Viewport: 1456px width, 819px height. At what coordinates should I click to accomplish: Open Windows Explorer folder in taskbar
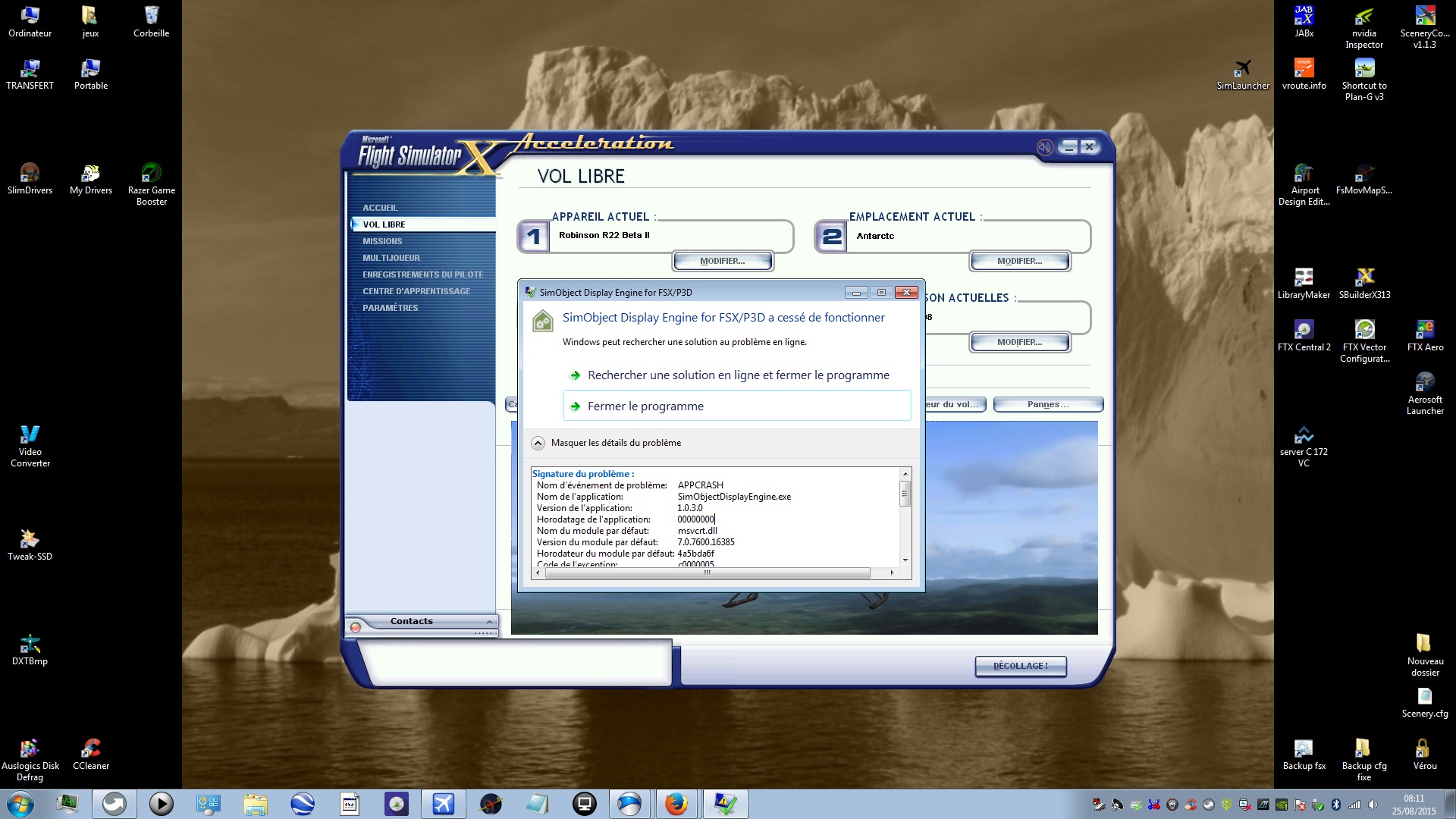point(256,804)
